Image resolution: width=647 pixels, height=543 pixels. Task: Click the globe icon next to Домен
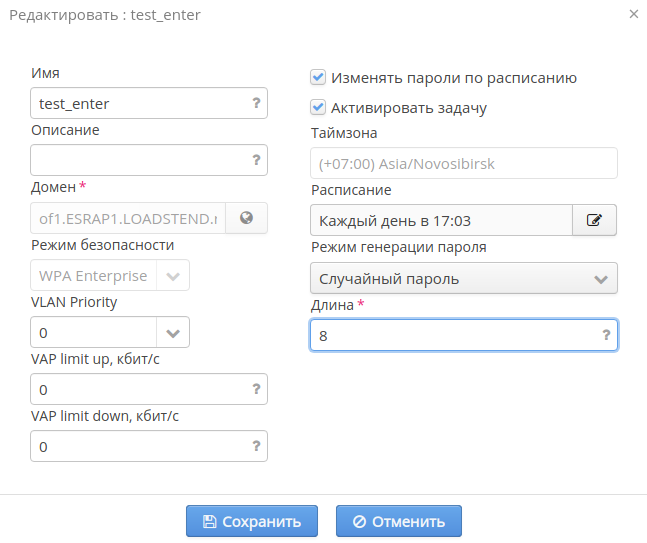[246, 218]
